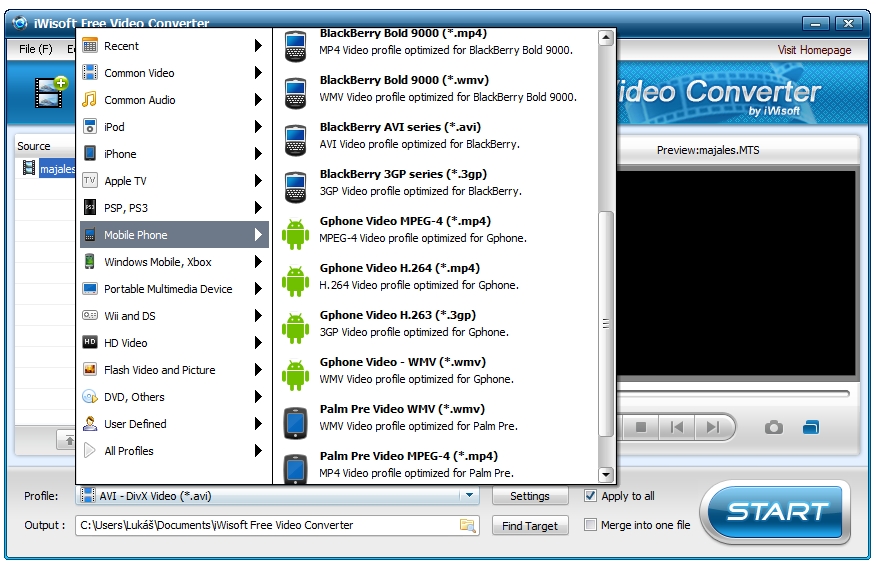Click the profile list scroll up arrow
This screenshot has width=876, height=566.
pyautogui.click(x=606, y=38)
